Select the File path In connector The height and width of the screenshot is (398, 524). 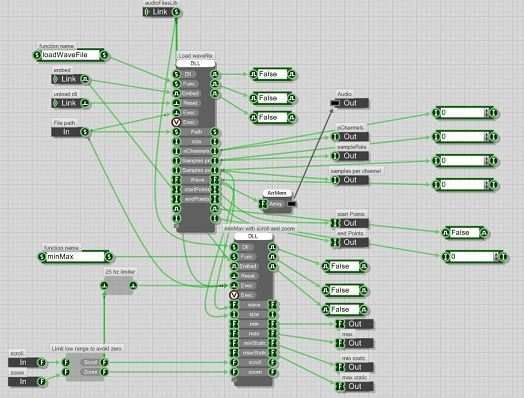(71, 132)
